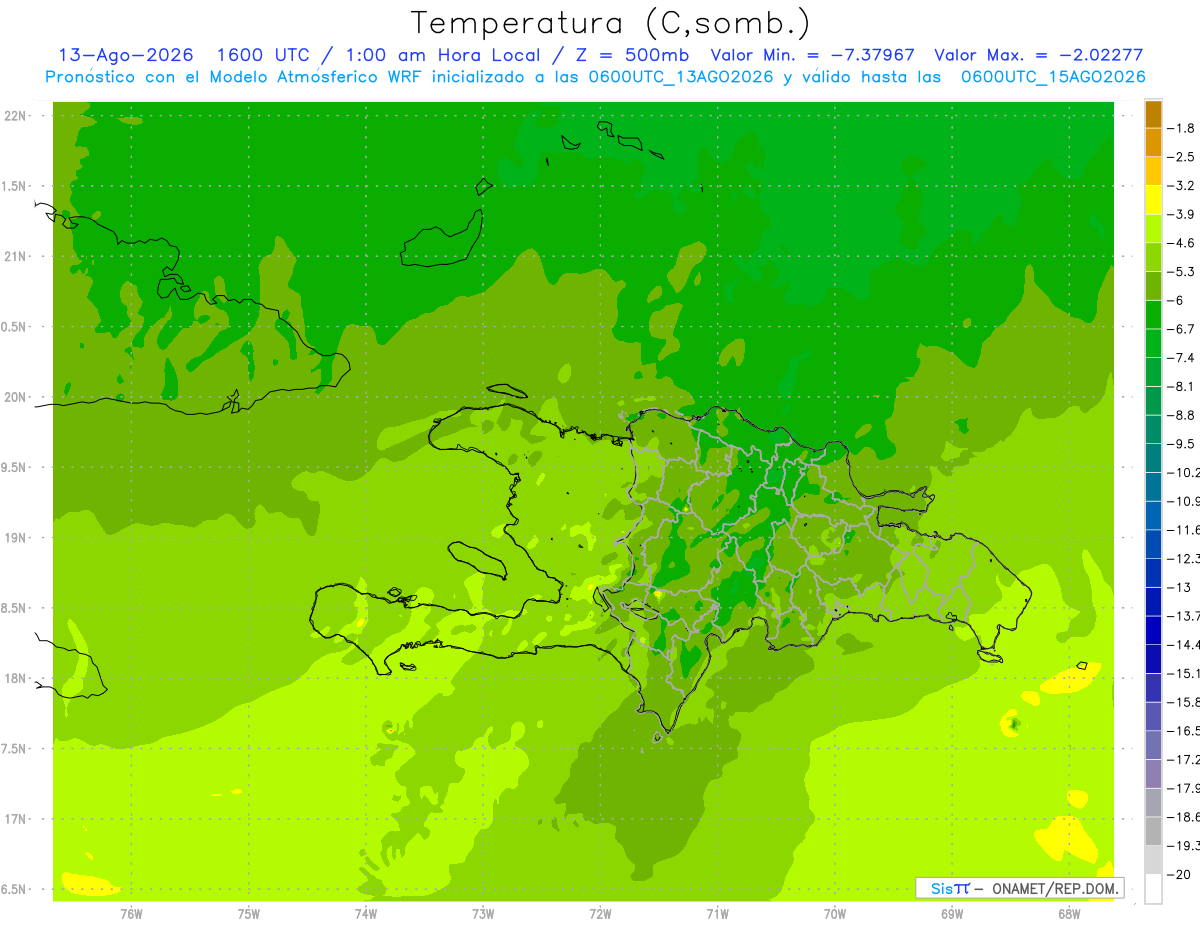Select the valid-until time '0600UTC_15AGO2026'
The image size is (1200, 927).
pyautogui.click(x=1053, y=77)
